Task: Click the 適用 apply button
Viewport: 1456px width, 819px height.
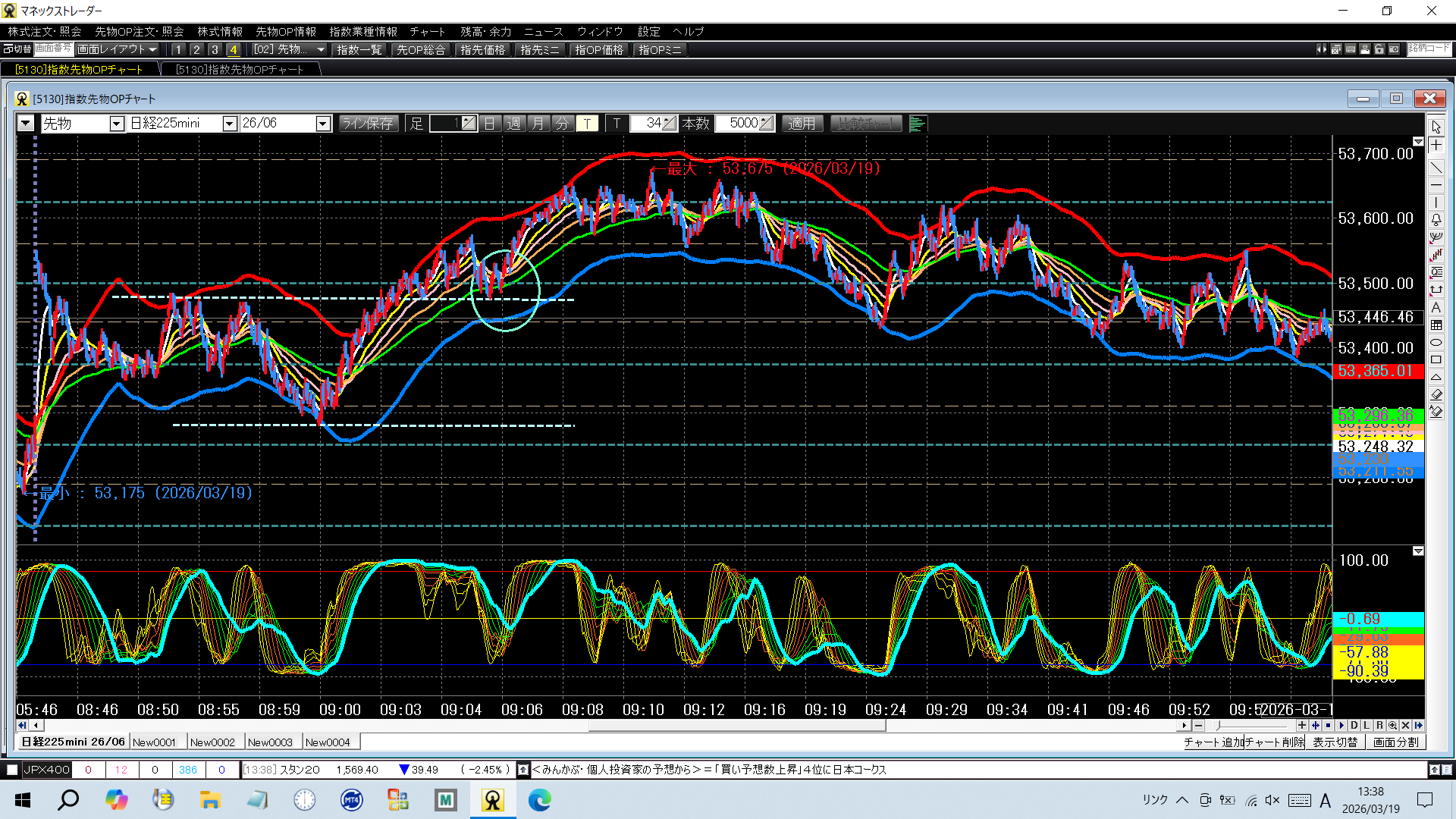Action: click(x=802, y=124)
